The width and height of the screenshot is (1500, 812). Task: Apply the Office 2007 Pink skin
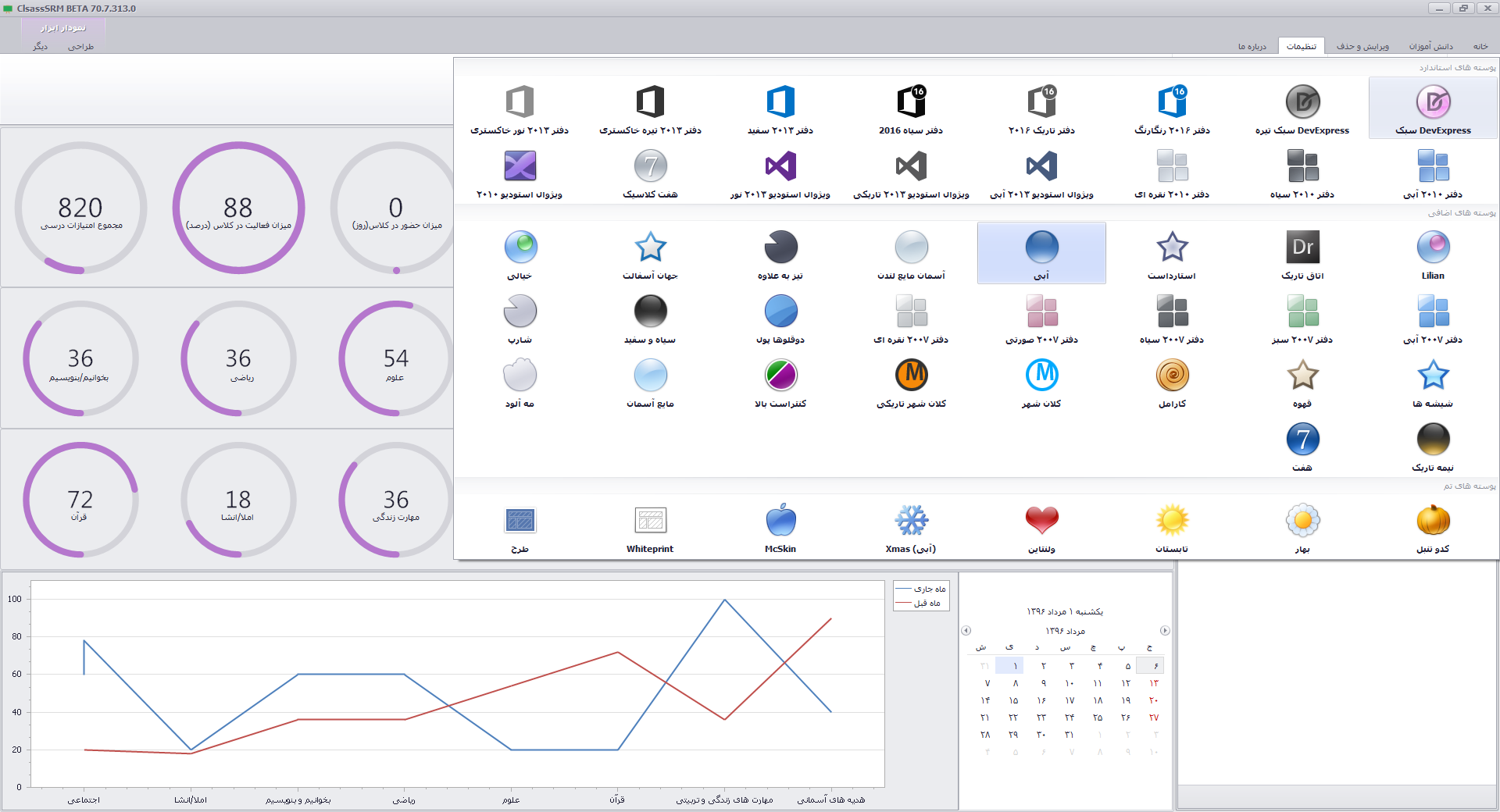[x=1041, y=318]
